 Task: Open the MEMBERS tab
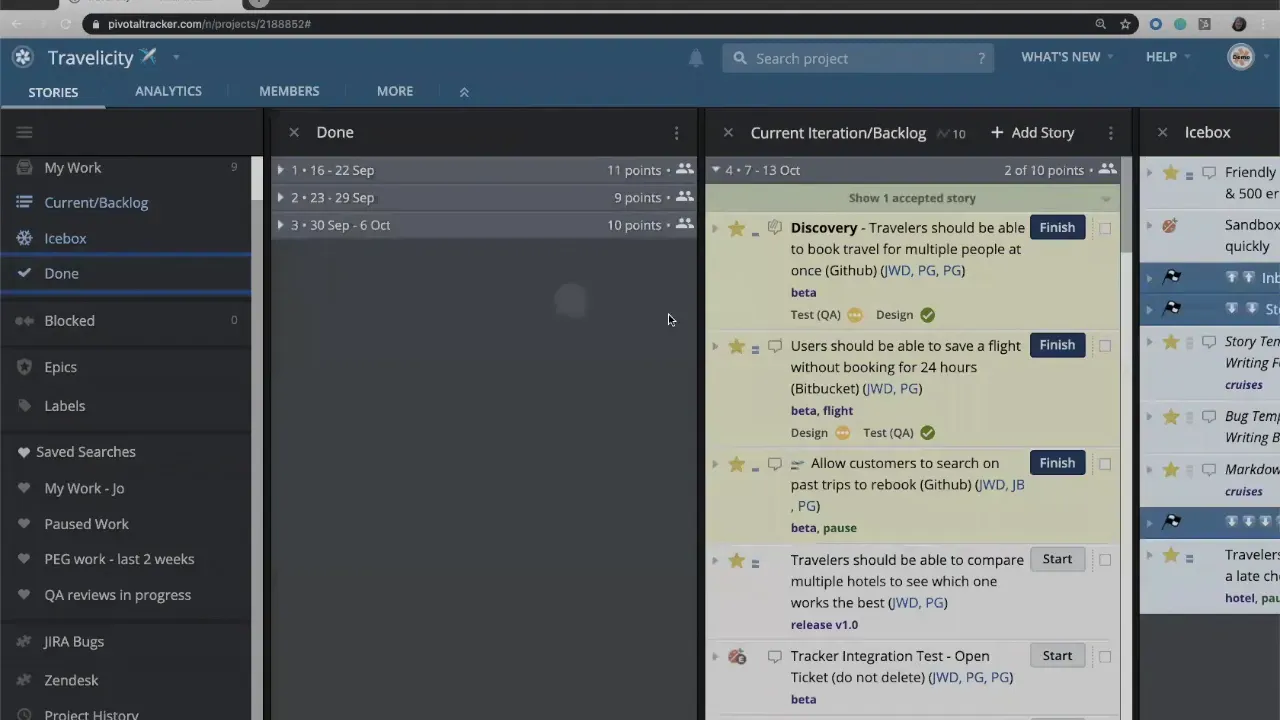click(289, 91)
